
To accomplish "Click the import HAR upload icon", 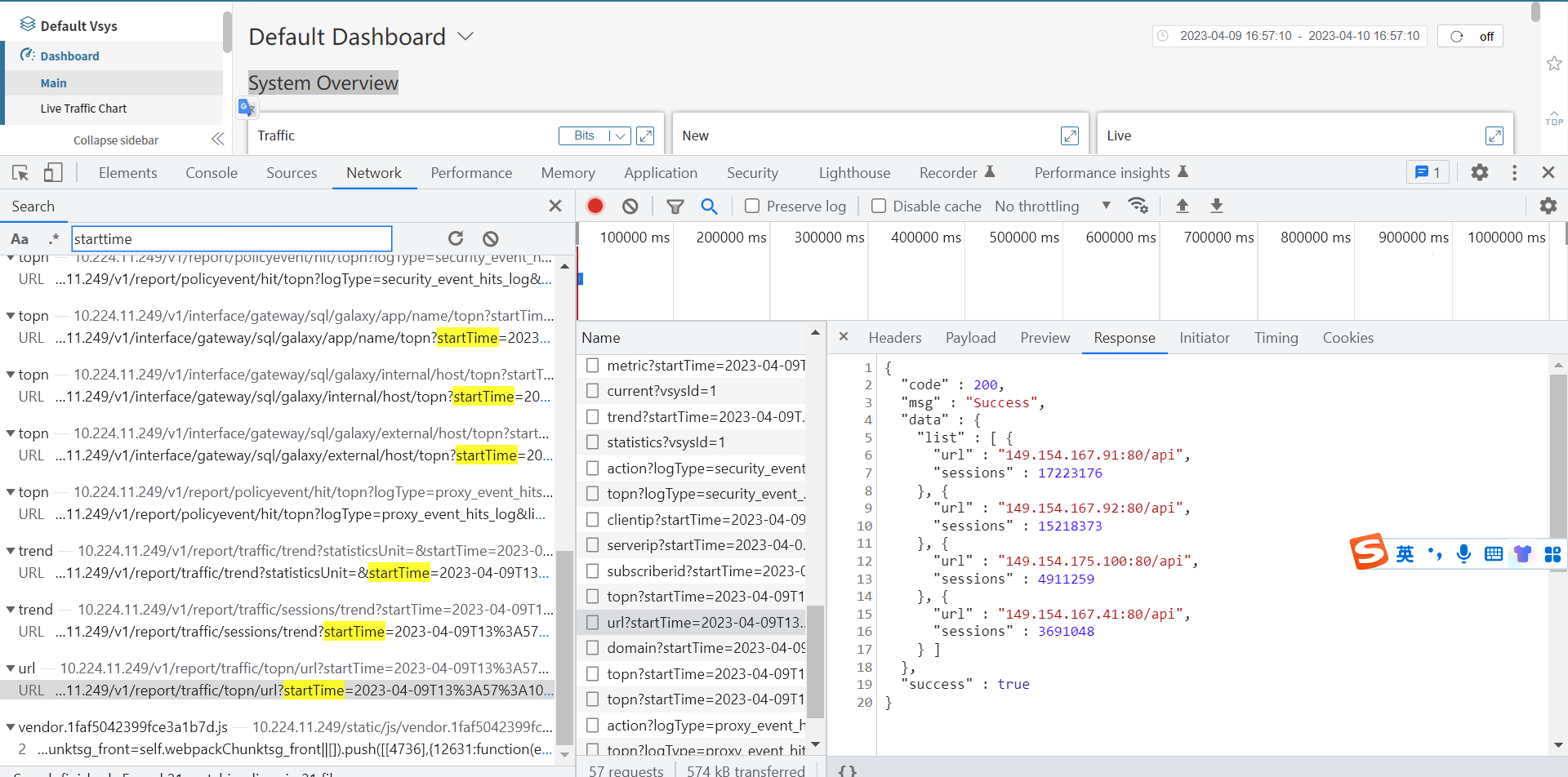I will (x=1182, y=206).
